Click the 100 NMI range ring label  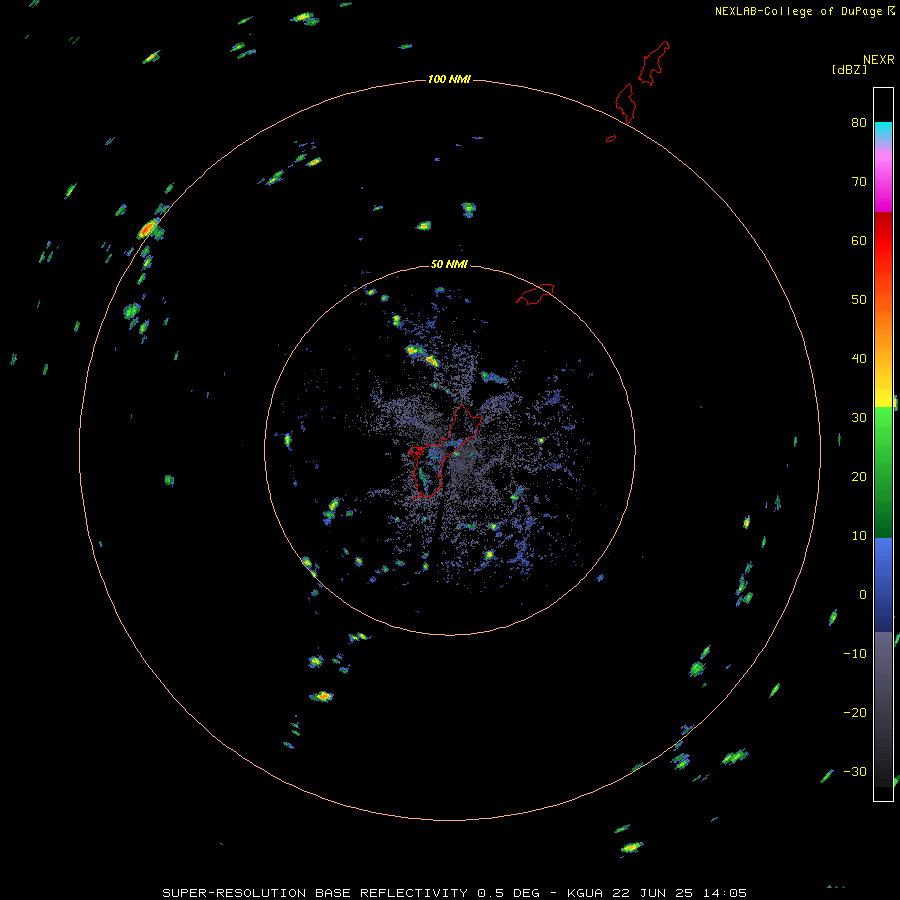click(x=449, y=79)
